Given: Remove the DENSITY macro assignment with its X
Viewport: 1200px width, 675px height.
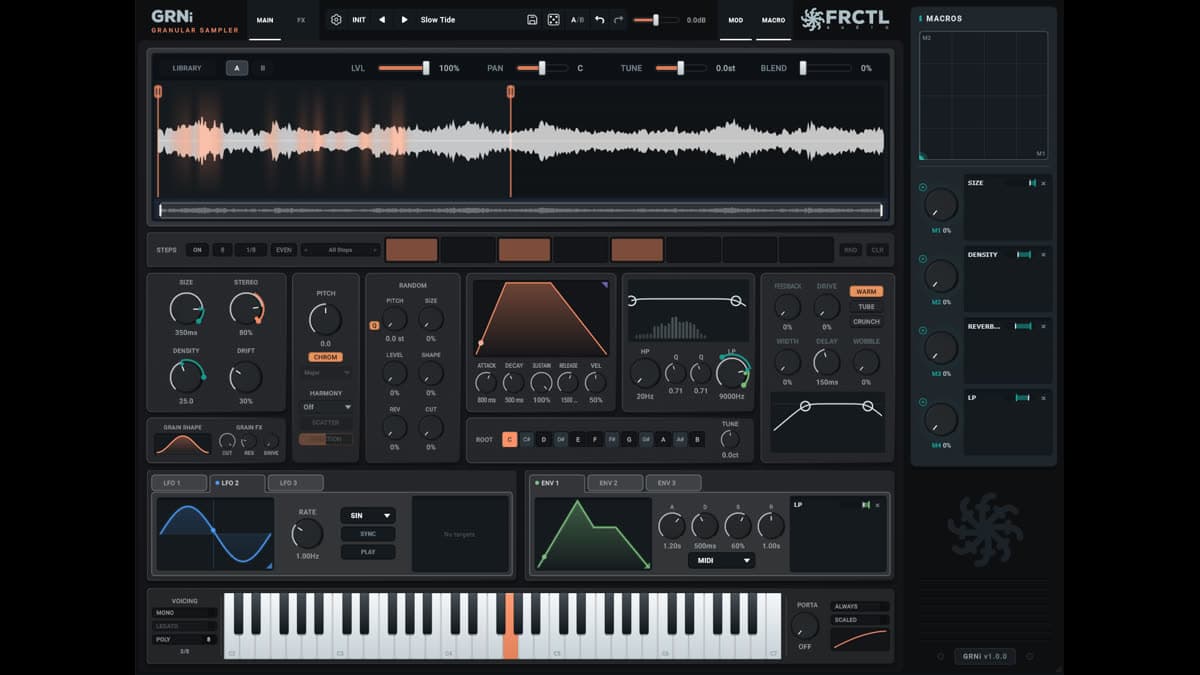Looking at the screenshot, I should pos(1043,255).
